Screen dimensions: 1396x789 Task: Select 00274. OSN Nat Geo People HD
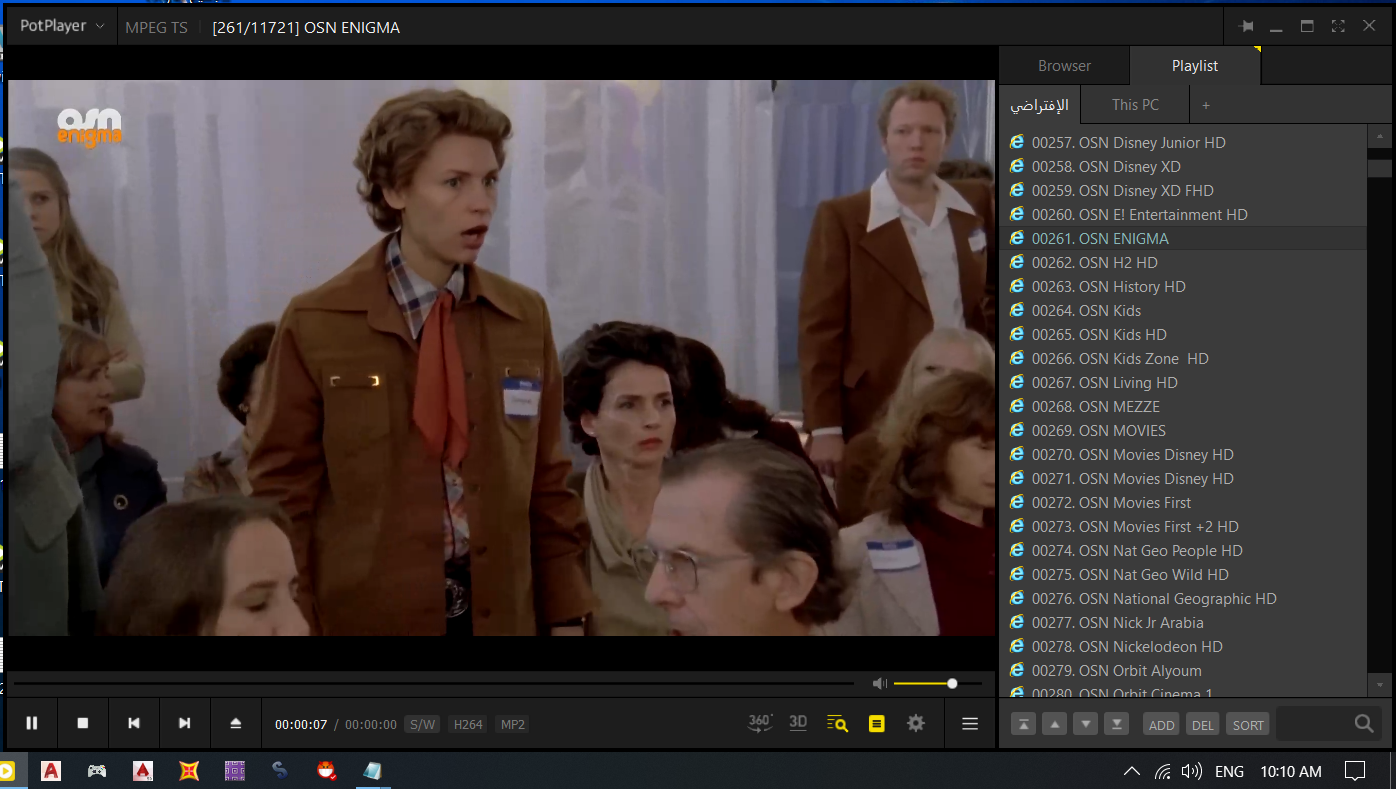click(1183, 550)
